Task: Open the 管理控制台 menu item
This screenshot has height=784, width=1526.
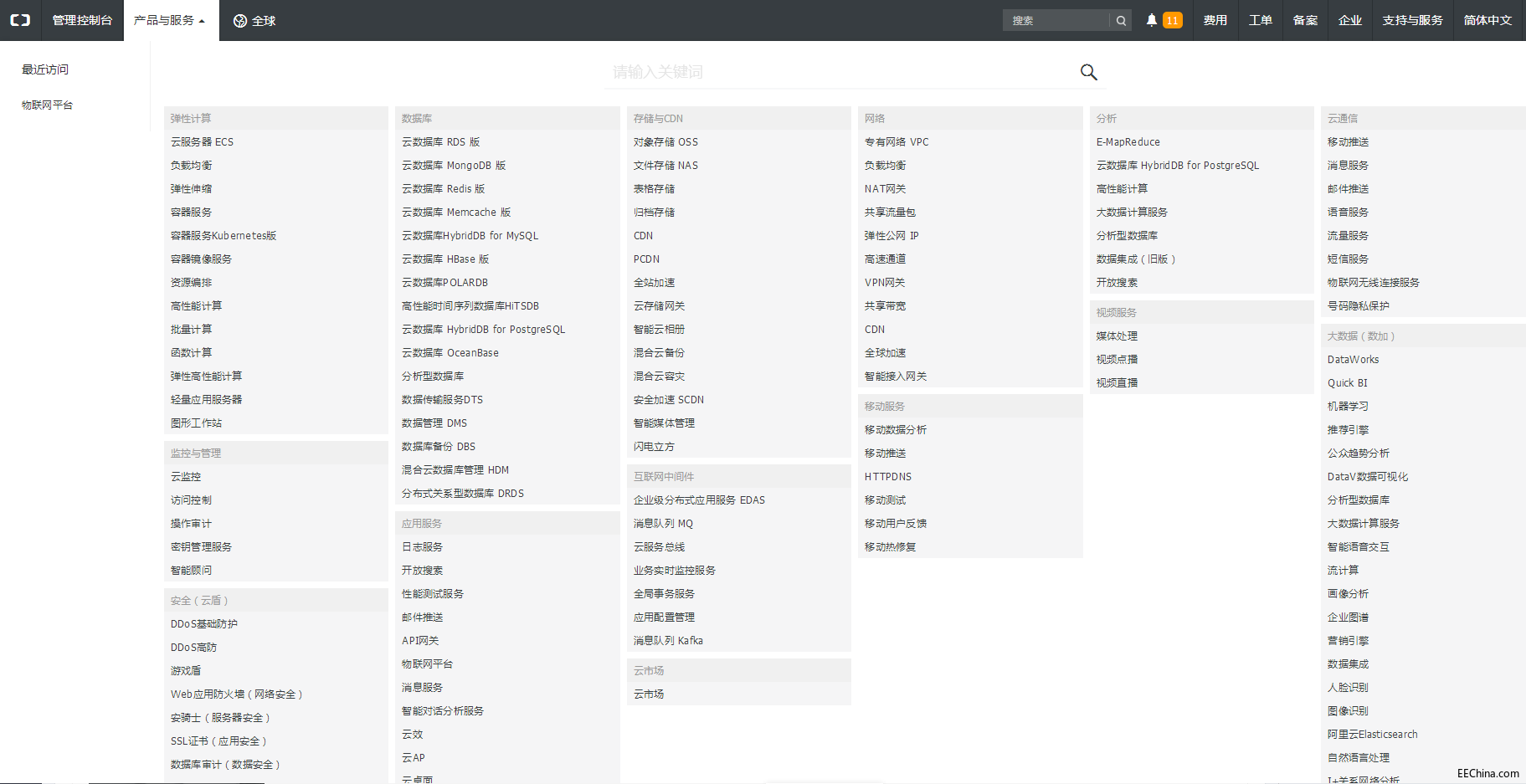Action: tap(82, 20)
